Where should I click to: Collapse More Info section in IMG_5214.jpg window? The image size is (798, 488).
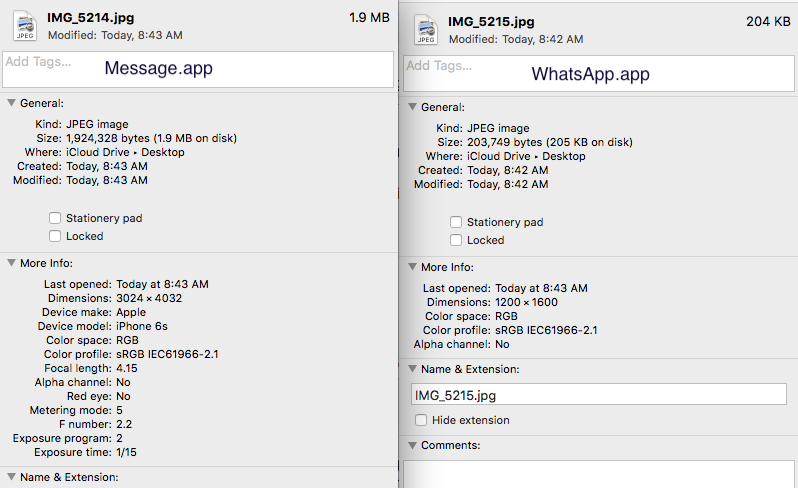pos(11,263)
